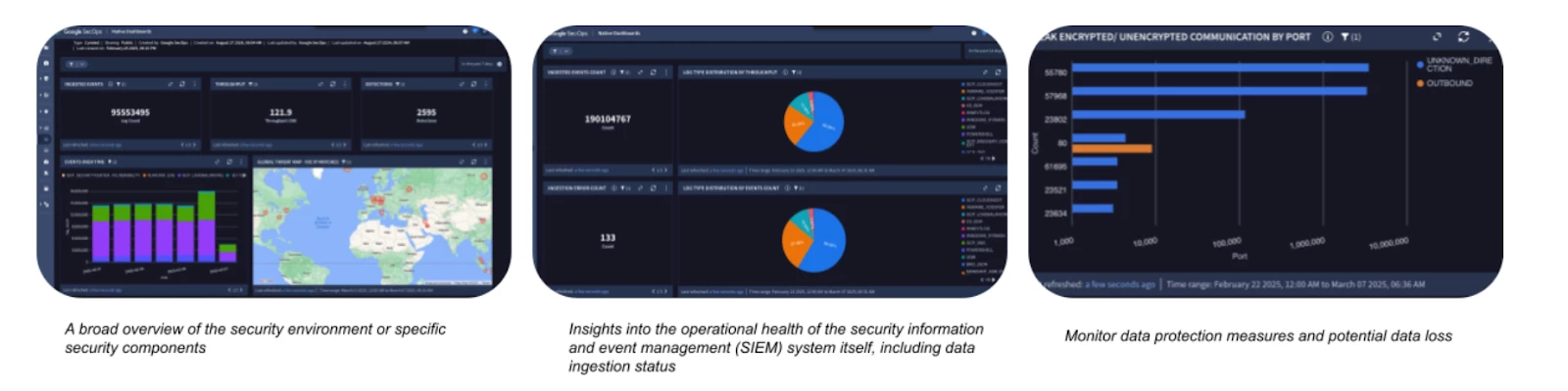Click the 'a few seconds ago' refreshed link

coord(1119,284)
